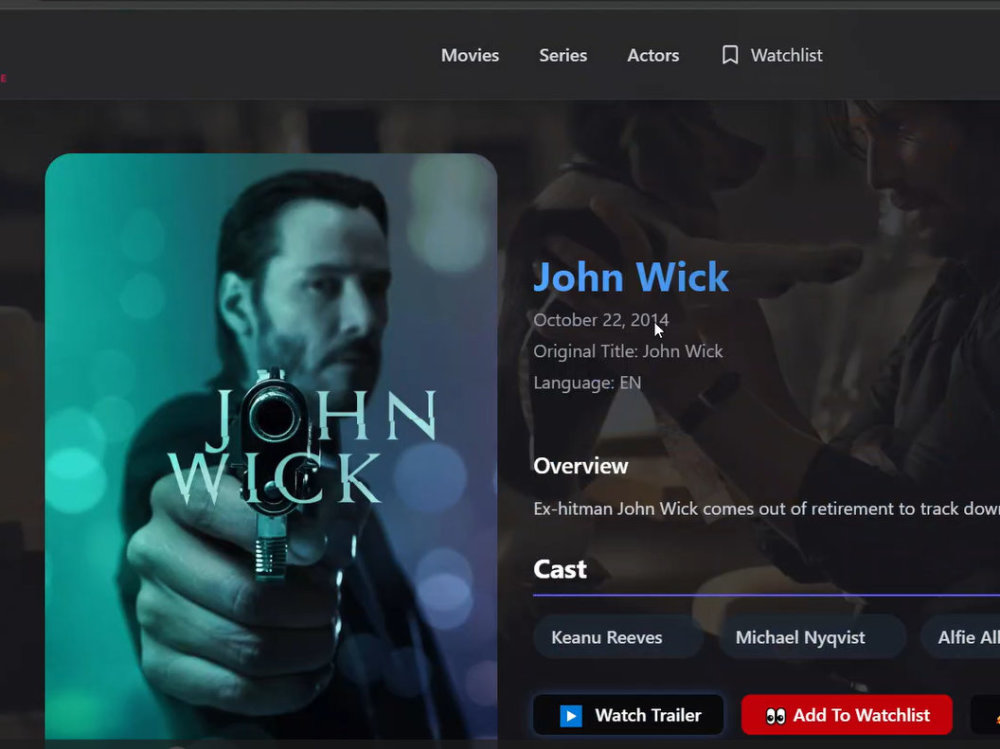Open Keanu Reeves cast chip

click(618, 637)
